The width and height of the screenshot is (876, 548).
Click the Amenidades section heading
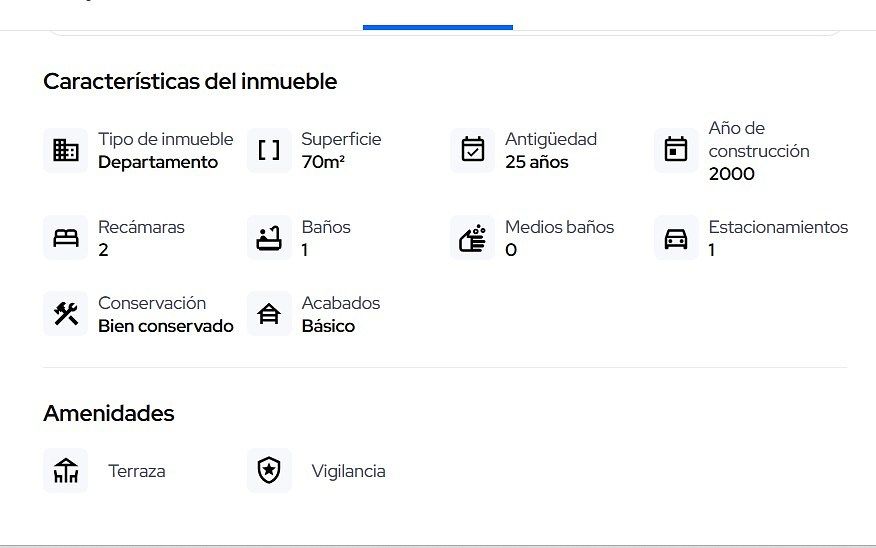[109, 413]
